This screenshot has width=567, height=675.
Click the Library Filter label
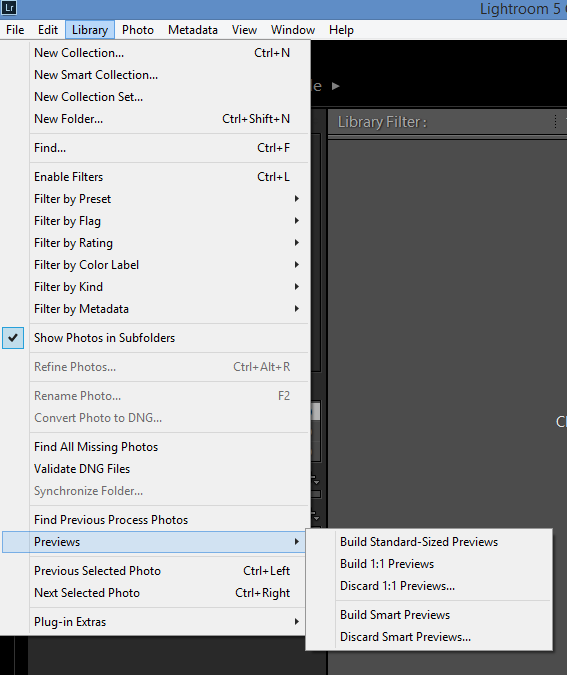coord(382,122)
